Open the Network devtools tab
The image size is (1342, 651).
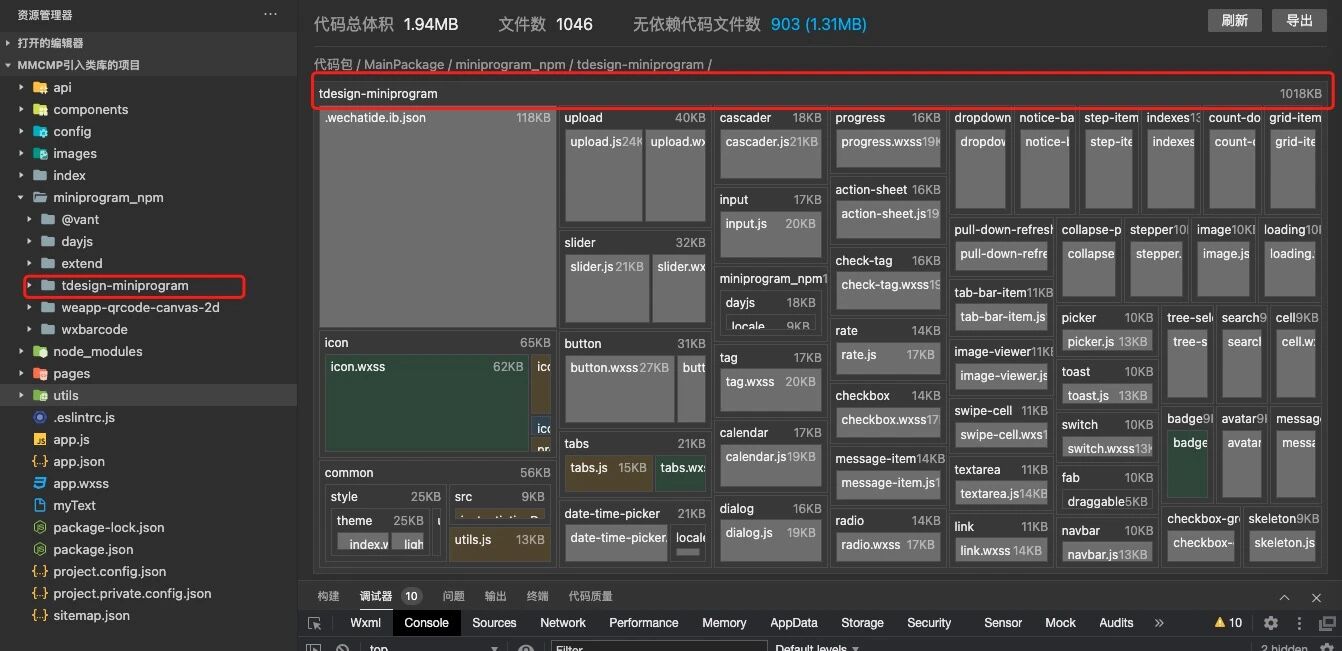click(x=563, y=622)
